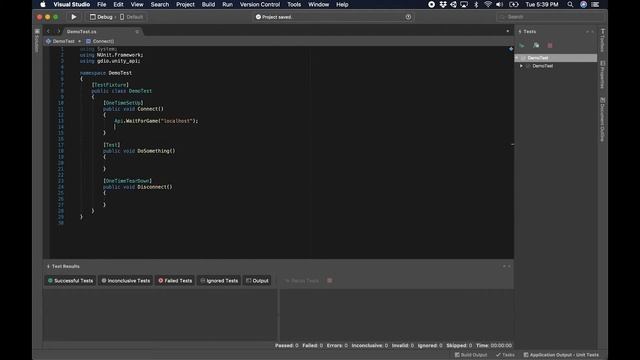Close the DemoTest.cs tab
Viewport: 640px width, 360px height.
[x=137, y=31]
